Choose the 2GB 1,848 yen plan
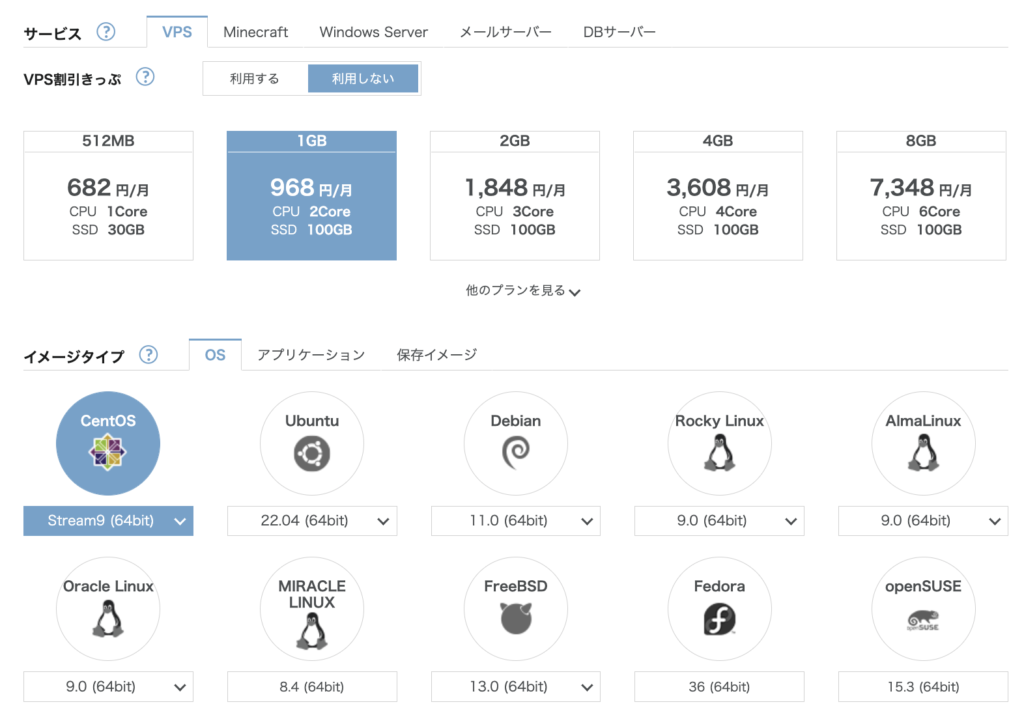This screenshot has width=1024, height=728. coord(515,195)
